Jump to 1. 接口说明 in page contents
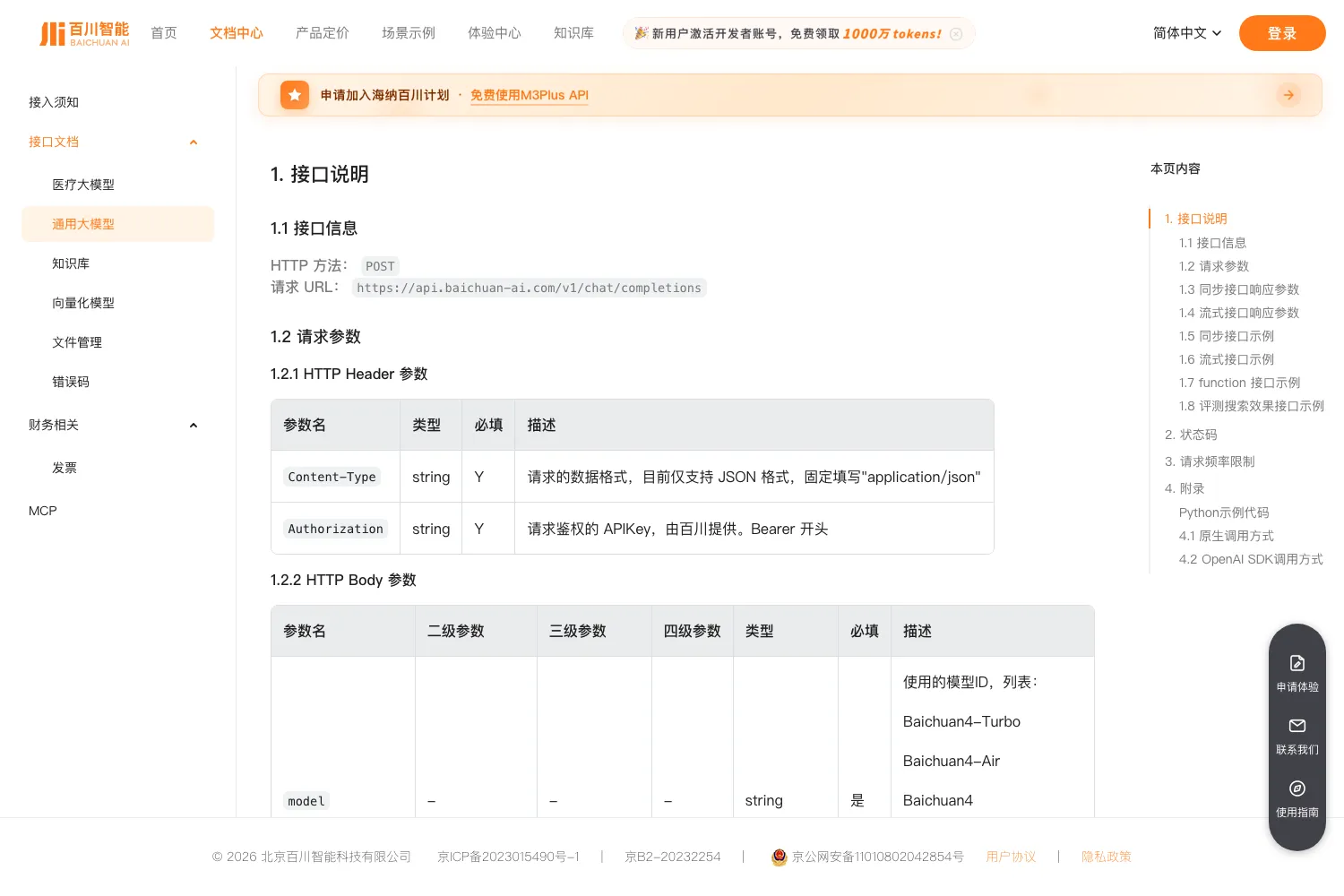1344x896 pixels. (1196, 219)
